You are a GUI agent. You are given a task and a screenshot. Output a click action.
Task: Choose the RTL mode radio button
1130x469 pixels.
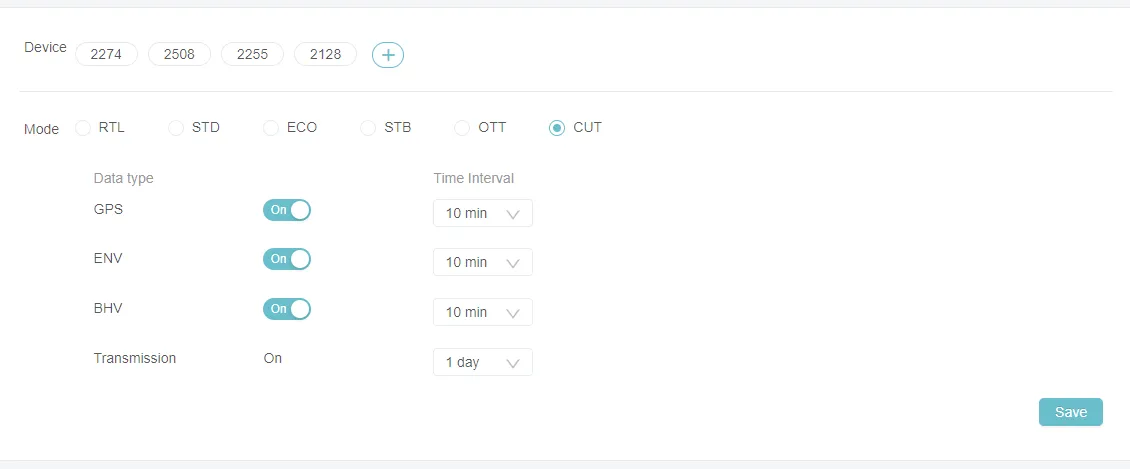click(x=83, y=128)
